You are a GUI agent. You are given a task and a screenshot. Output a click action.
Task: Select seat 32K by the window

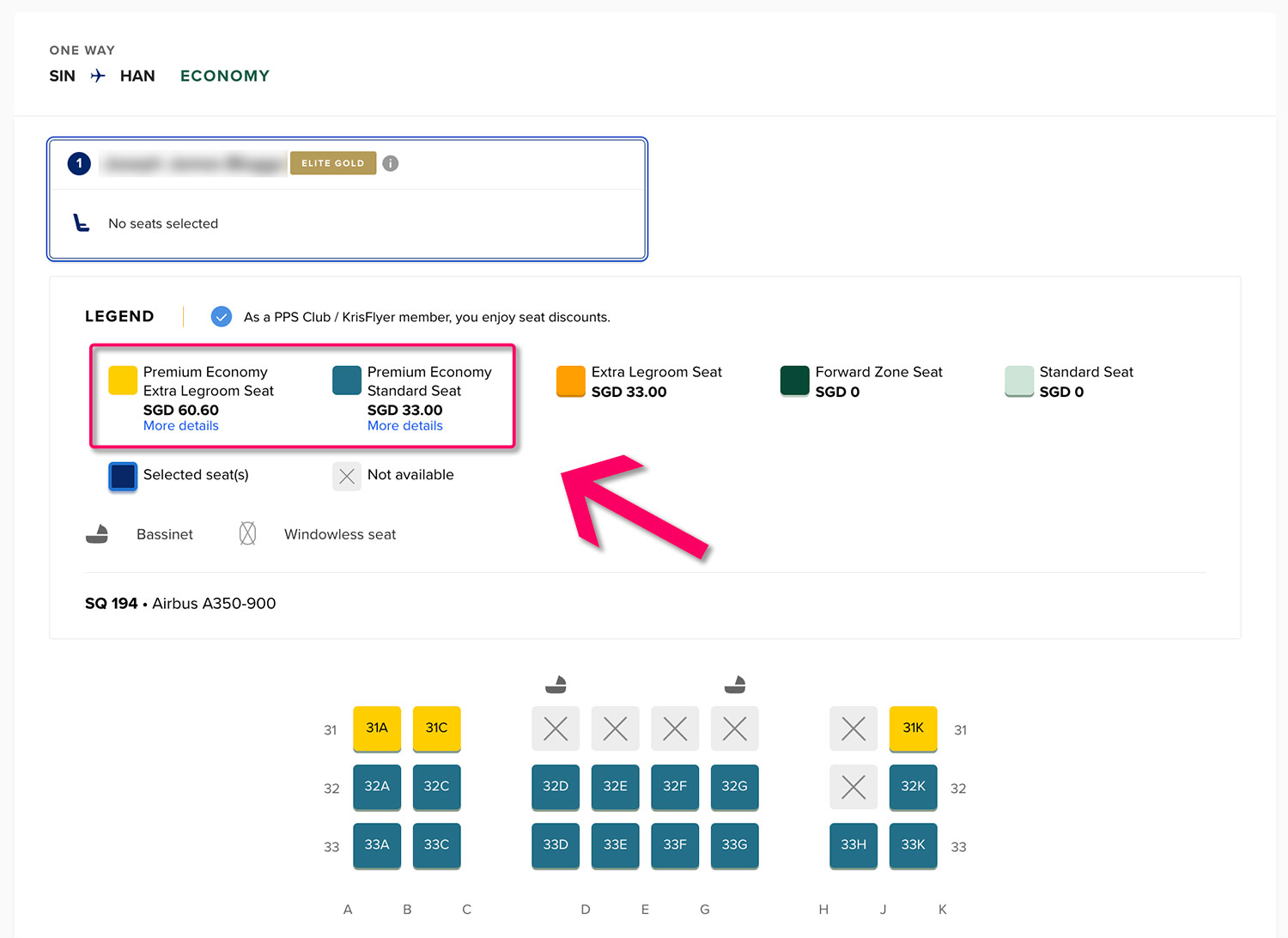click(913, 787)
